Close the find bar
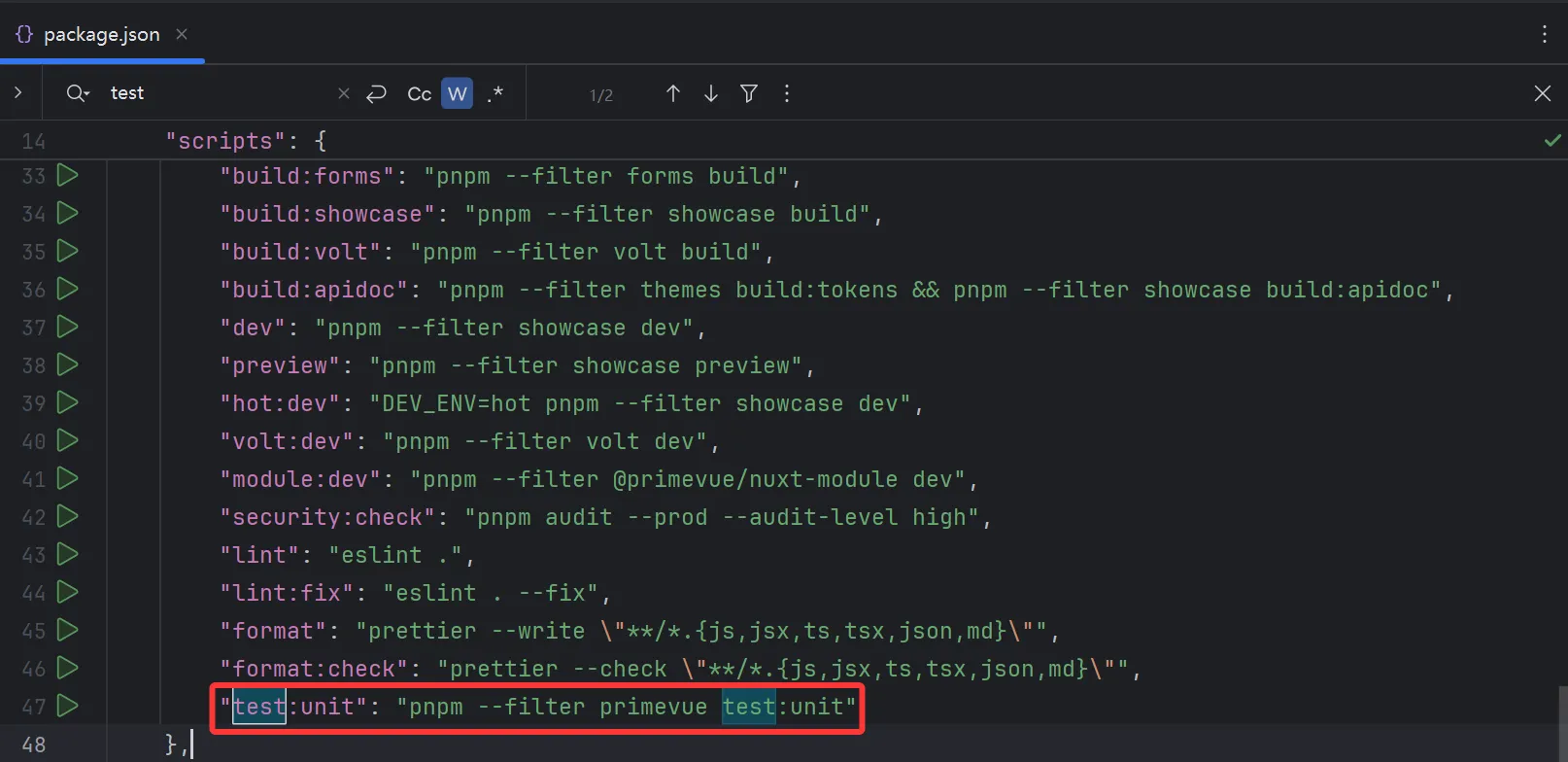1568x762 pixels. click(1543, 93)
